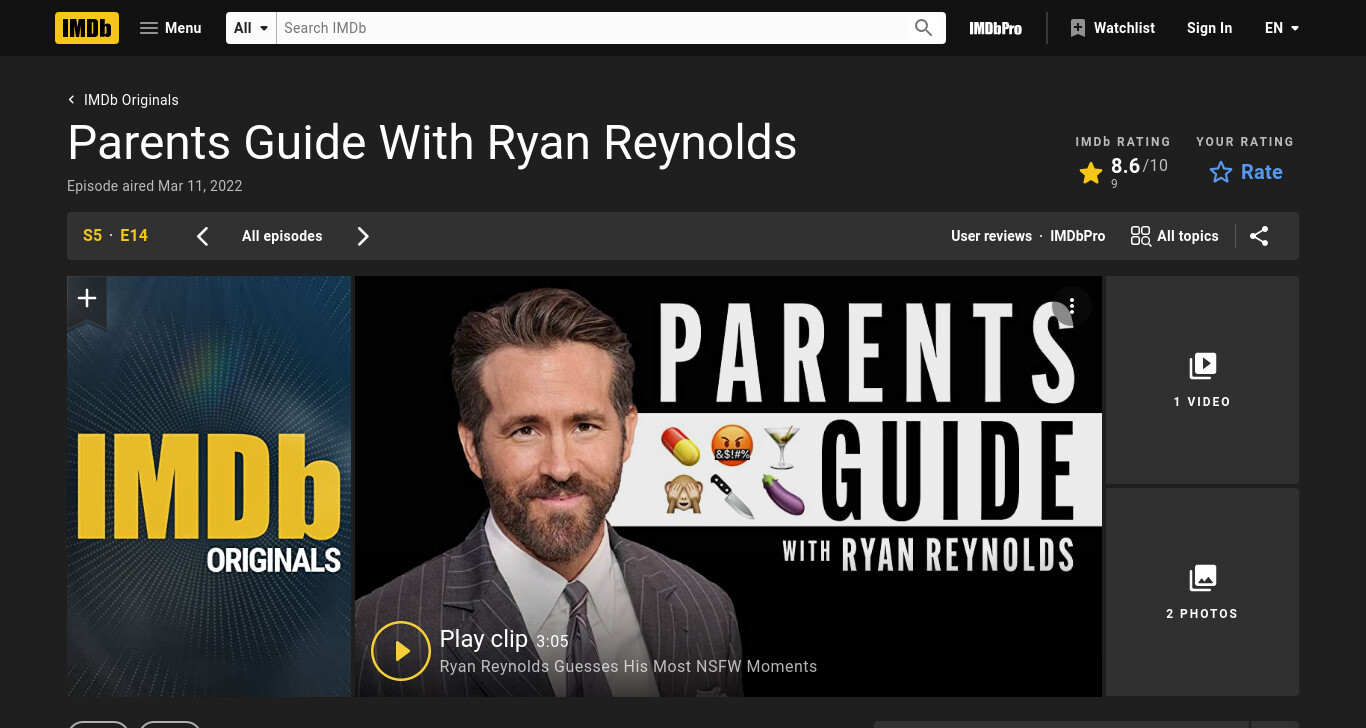Open the 1 Video tile

coord(1202,380)
